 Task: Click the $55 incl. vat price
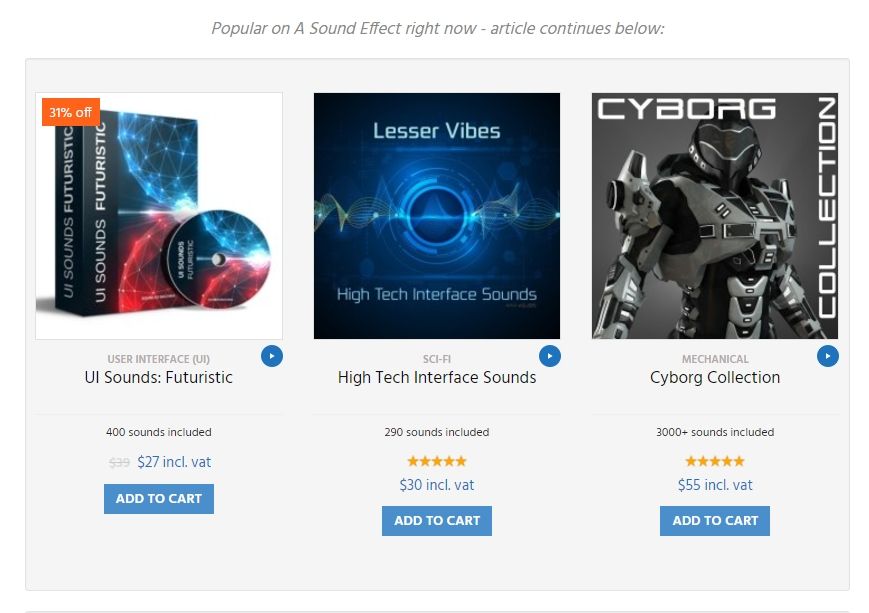715,485
